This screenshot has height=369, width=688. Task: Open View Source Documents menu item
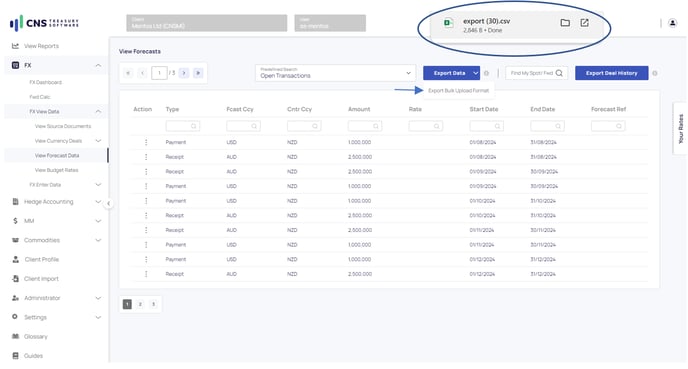point(63,126)
